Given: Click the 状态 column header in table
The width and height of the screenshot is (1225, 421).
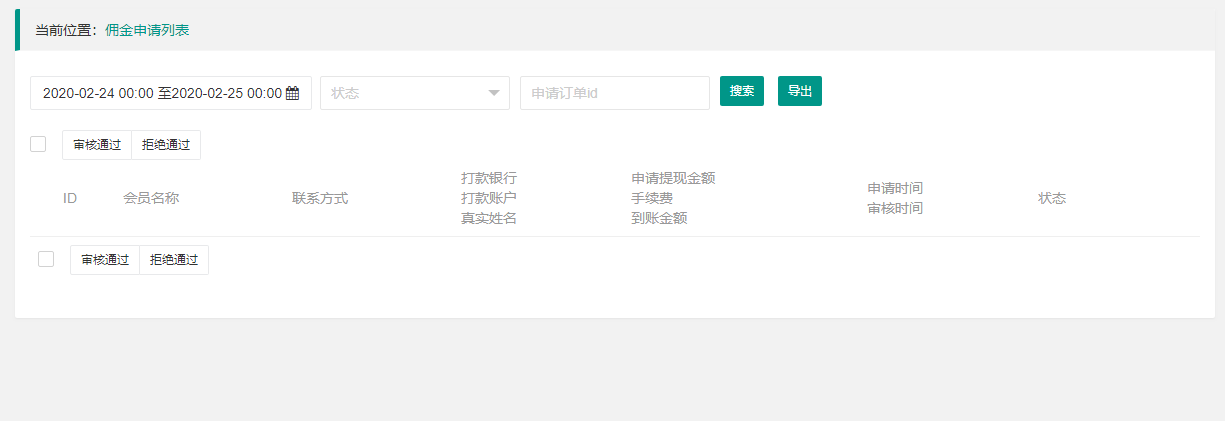Looking at the screenshot, I should [1052, 198].
